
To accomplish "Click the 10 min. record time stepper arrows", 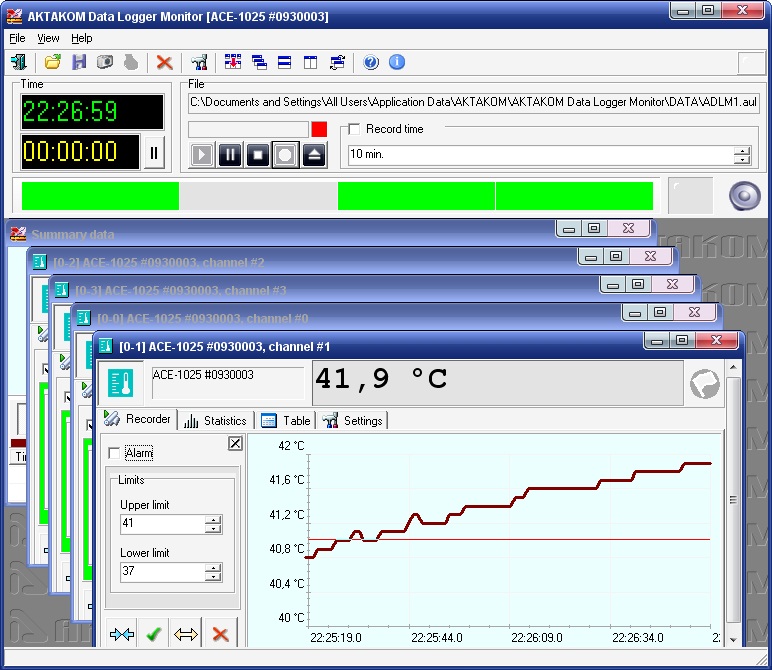I will pyautogui.click(x=741, y=155).
